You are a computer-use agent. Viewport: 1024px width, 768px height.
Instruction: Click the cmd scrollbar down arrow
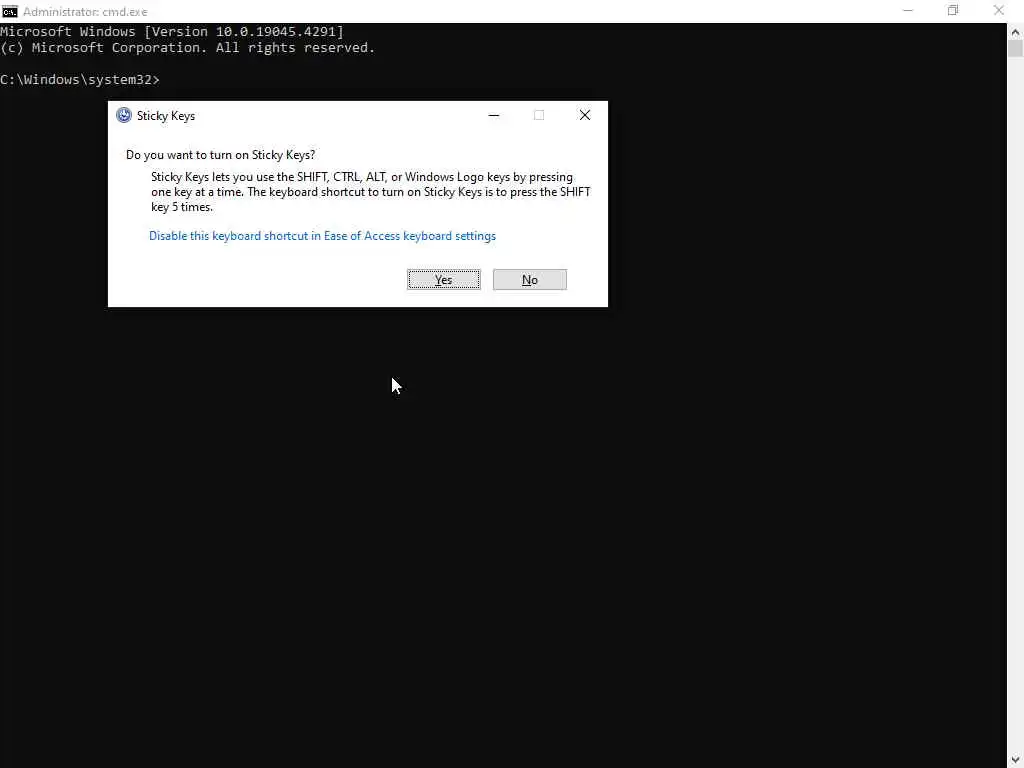tap(1015, 760)
